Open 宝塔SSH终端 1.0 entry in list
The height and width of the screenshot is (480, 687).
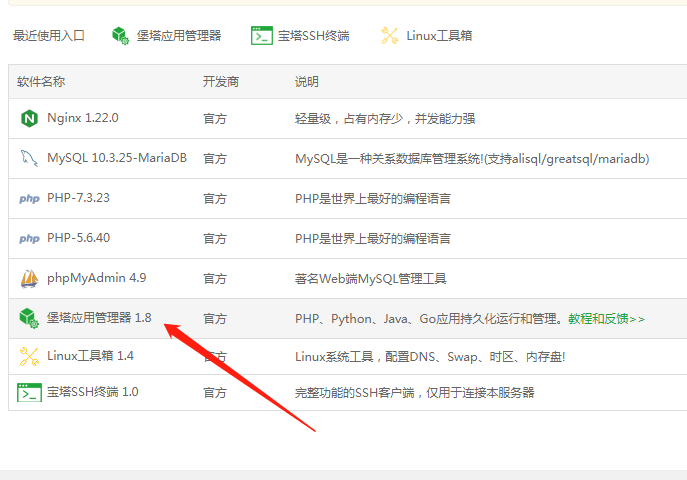click(x=92, y=392)
